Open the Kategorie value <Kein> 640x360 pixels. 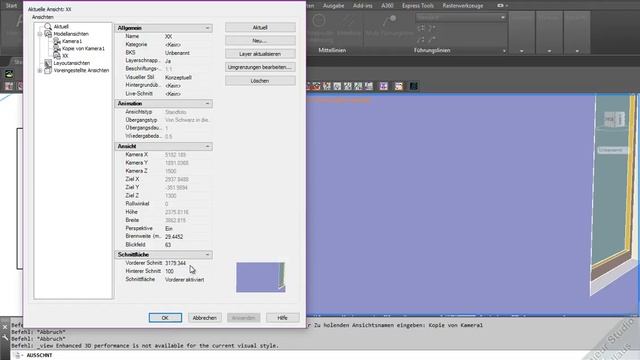[188, 44]
